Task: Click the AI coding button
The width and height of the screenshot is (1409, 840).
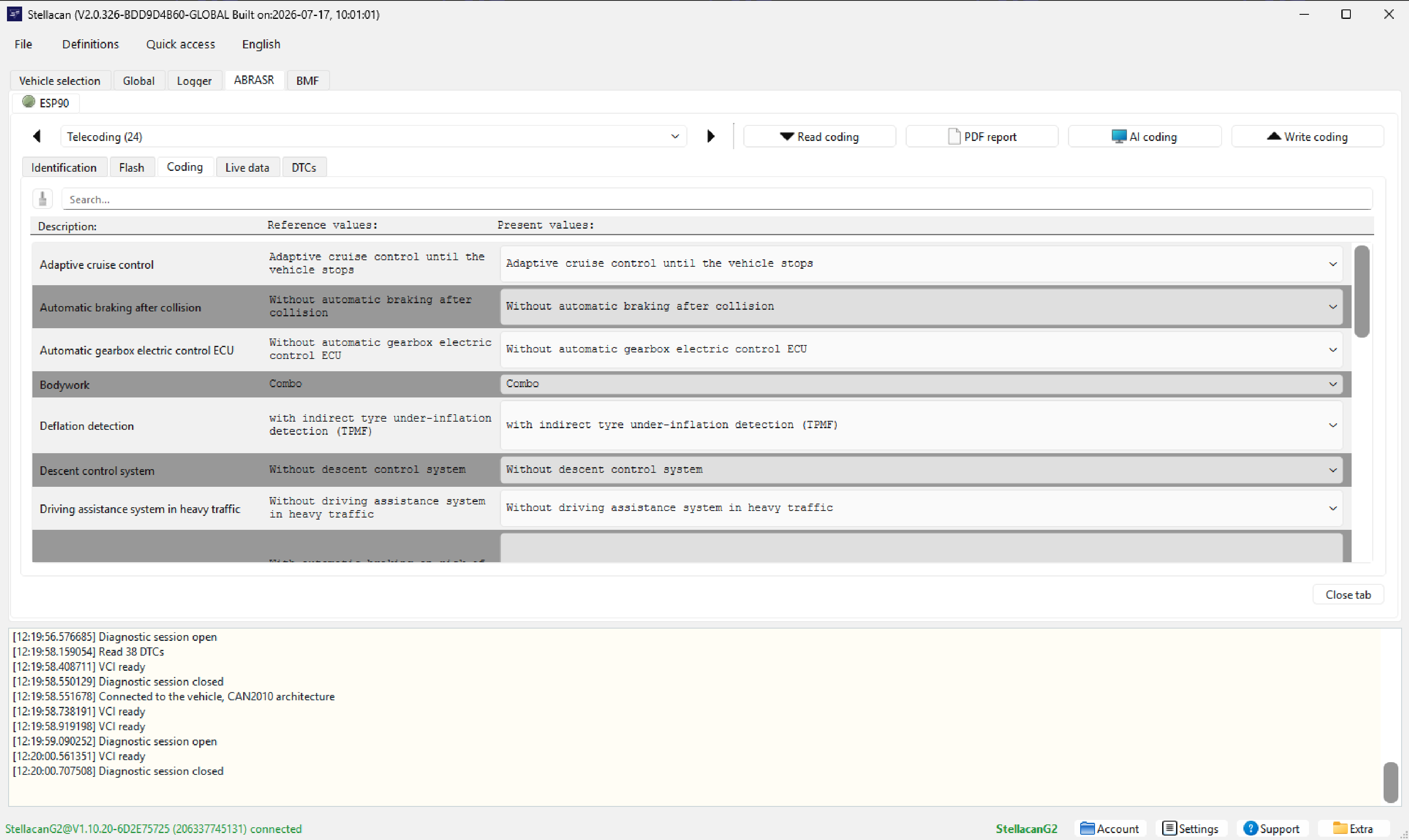Action: coord(1145,136)
